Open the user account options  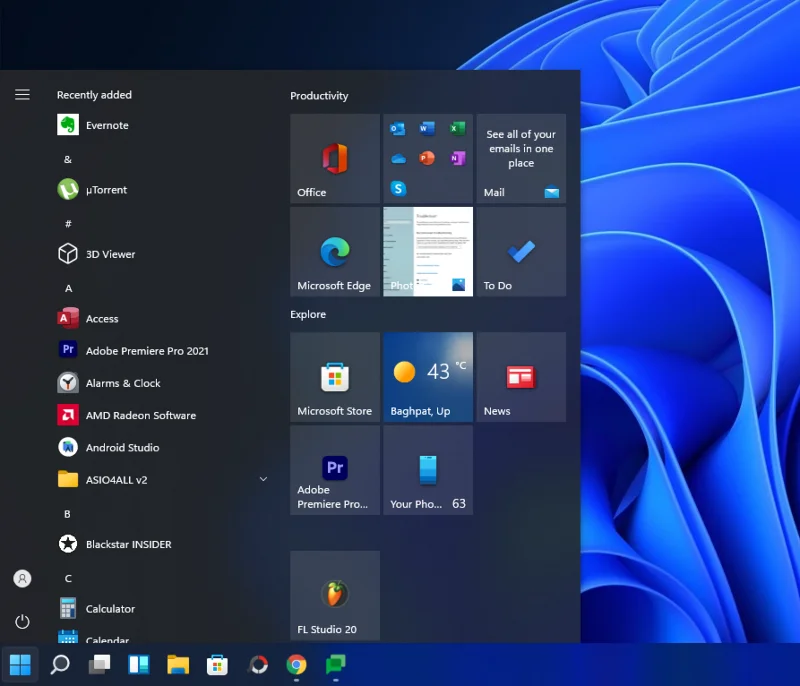(22, 578)
